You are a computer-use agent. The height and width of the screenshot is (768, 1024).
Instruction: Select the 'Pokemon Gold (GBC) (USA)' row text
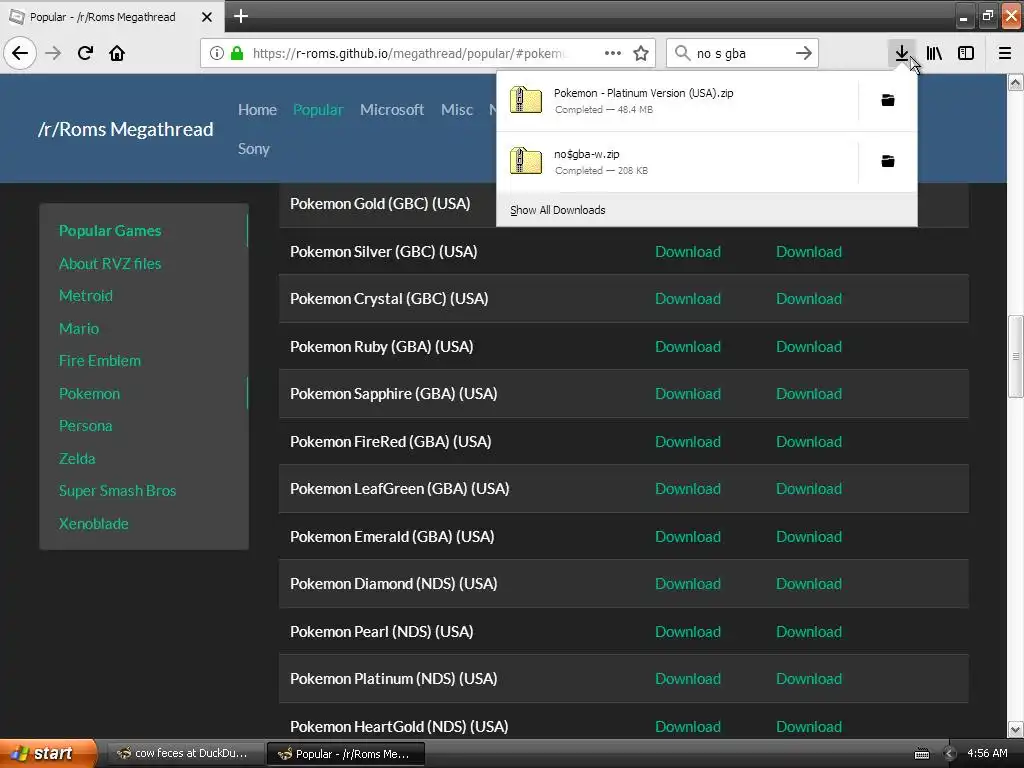(380, 204)
